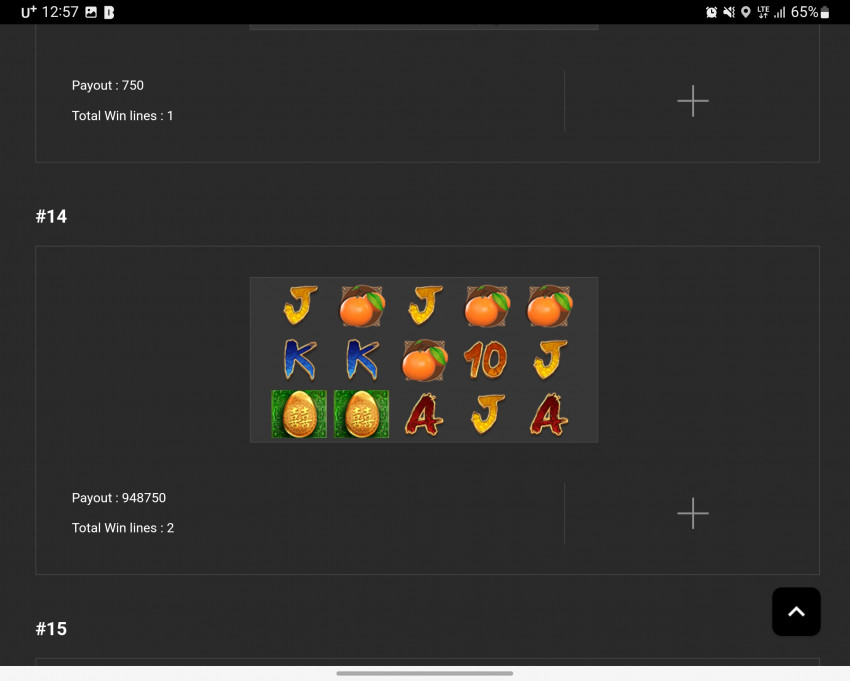
Task: Tap the home gesture bar
Action: pyautogui.click(x=424, y=673)
